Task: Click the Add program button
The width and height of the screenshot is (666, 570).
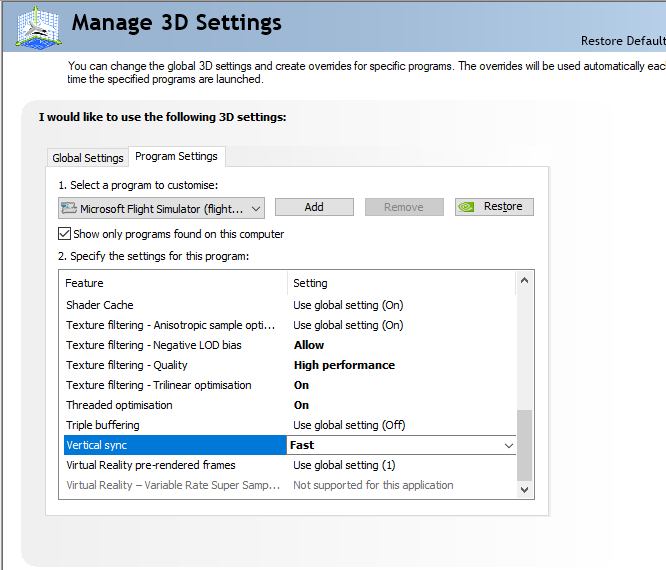Action: [x=314, y=207]
